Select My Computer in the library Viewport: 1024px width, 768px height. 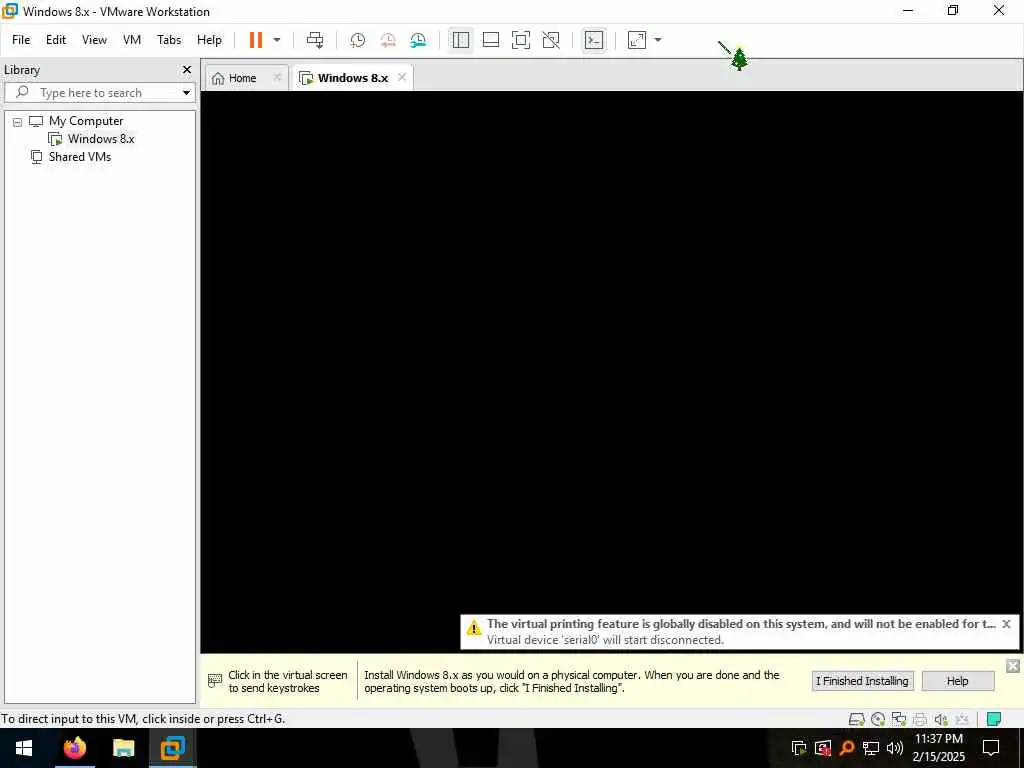(86, 121)
